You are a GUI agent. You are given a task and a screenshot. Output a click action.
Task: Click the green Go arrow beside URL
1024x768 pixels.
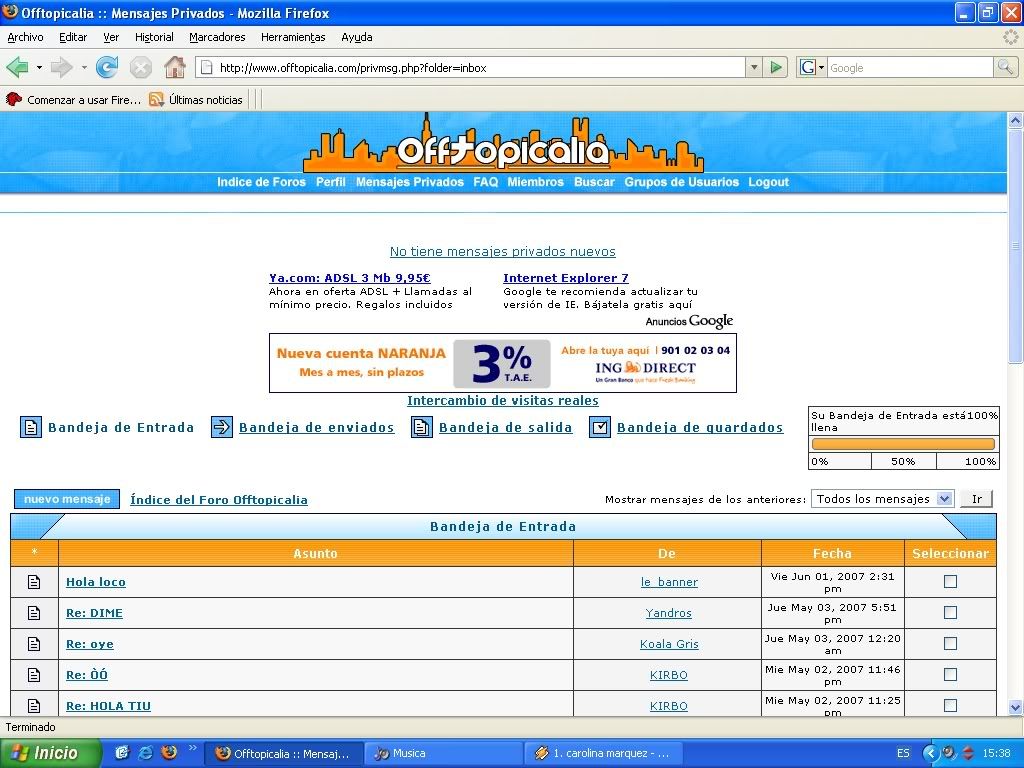776,68
